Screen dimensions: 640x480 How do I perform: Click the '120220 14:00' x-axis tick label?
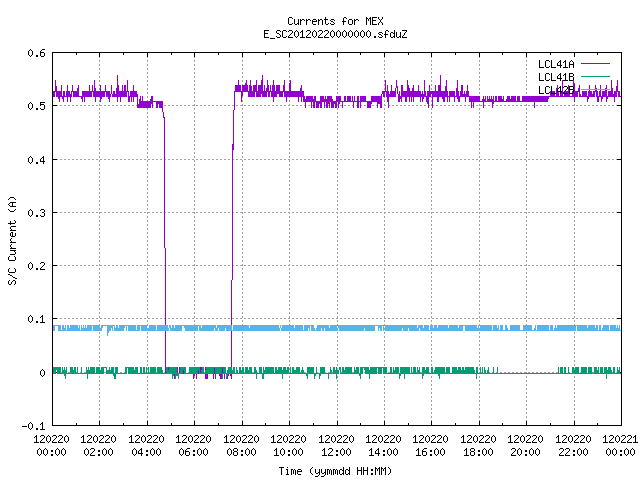tap(384, 446)
